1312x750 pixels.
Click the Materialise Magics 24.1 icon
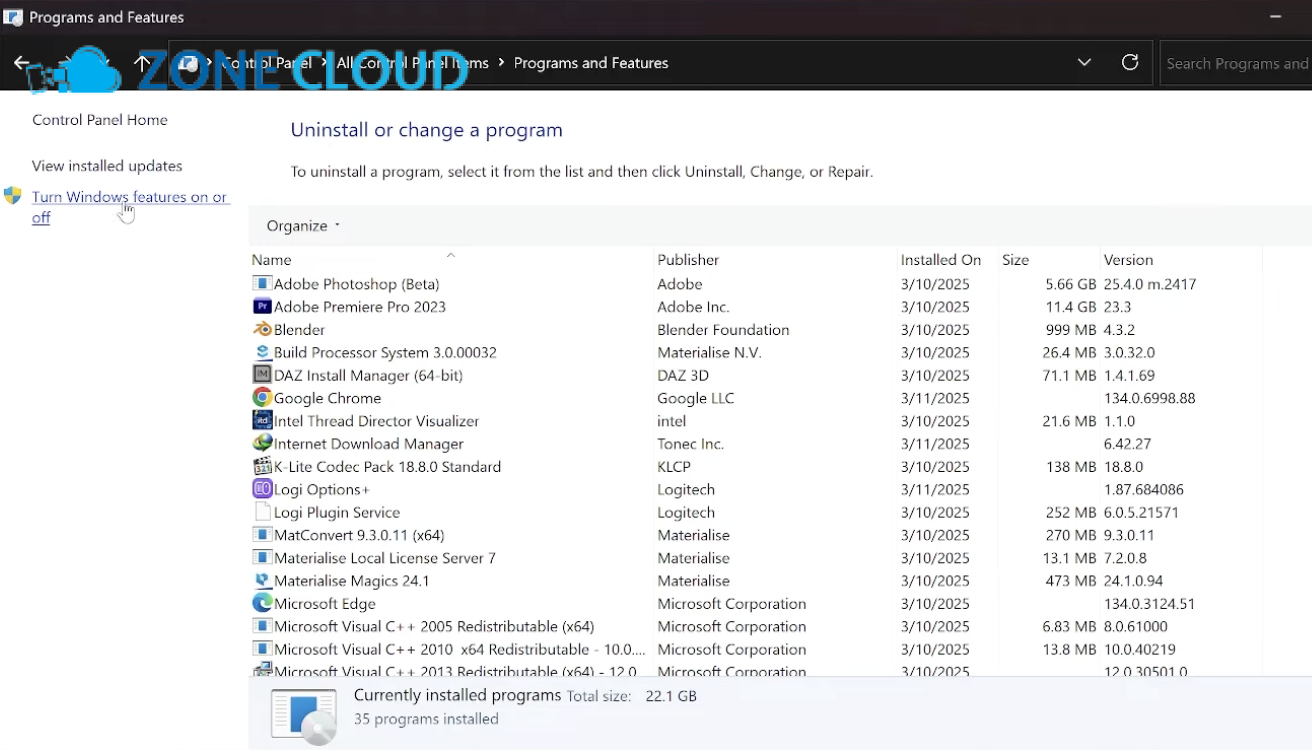262,581
